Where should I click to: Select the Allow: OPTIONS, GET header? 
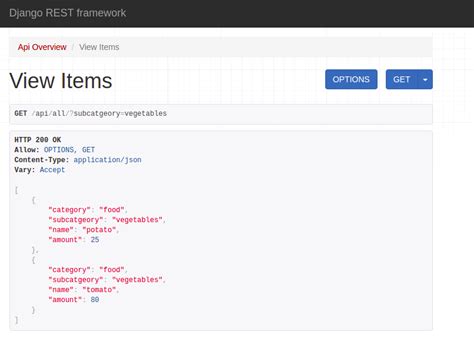(x=54, y=150)
